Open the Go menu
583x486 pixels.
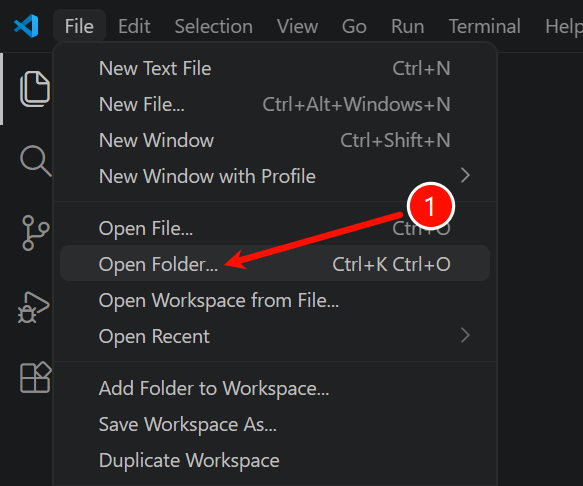coord(354,26)
